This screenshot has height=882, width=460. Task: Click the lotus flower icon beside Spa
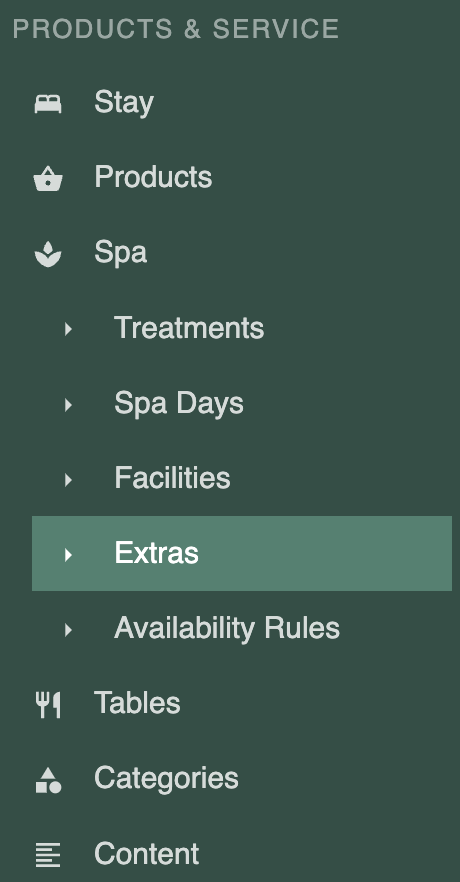(x=48, y=254)
